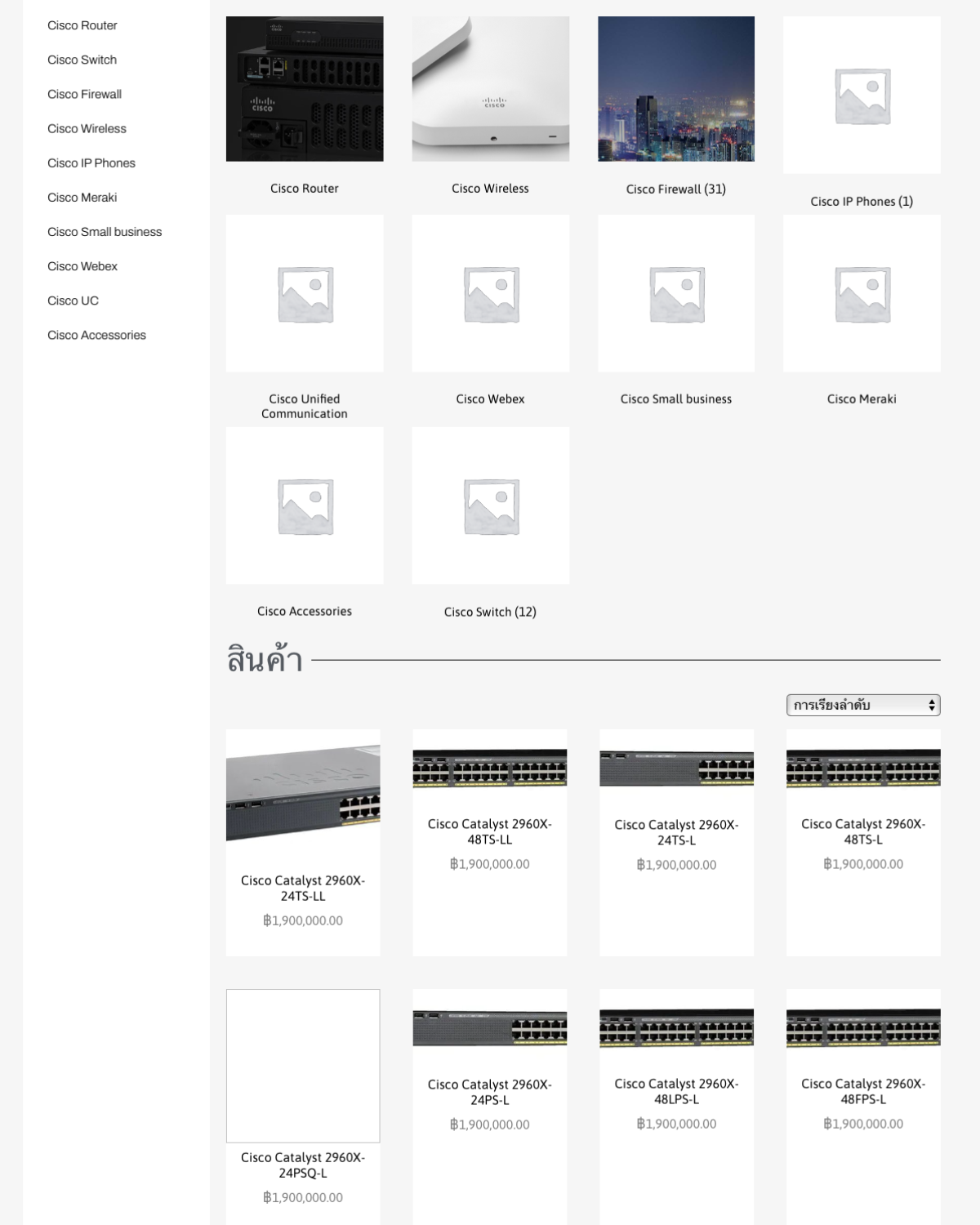The image size is (980, 1225).
Task: Open Cisco Webex sidebar link
Action: (82, 266)
